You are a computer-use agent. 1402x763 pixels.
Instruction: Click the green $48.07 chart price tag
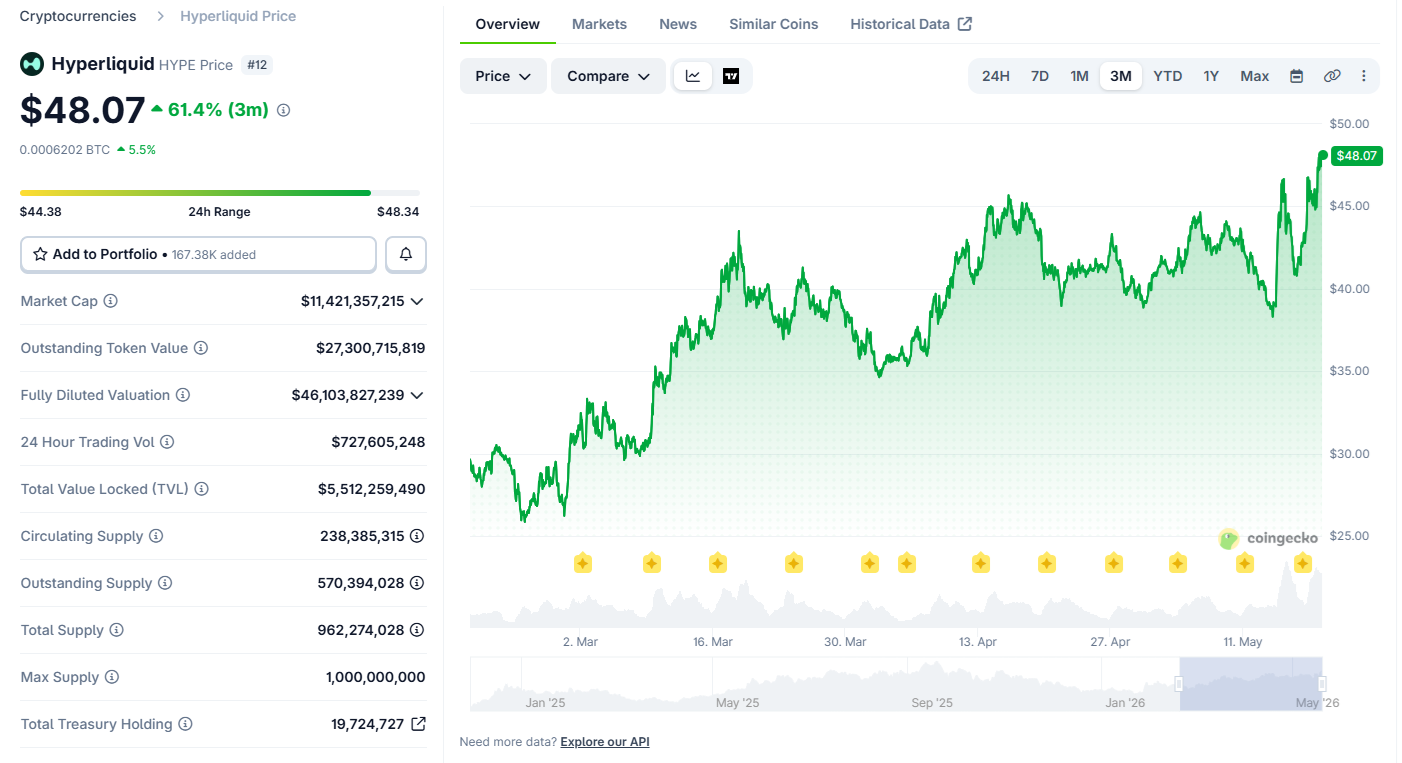[x=1357, y=155]
